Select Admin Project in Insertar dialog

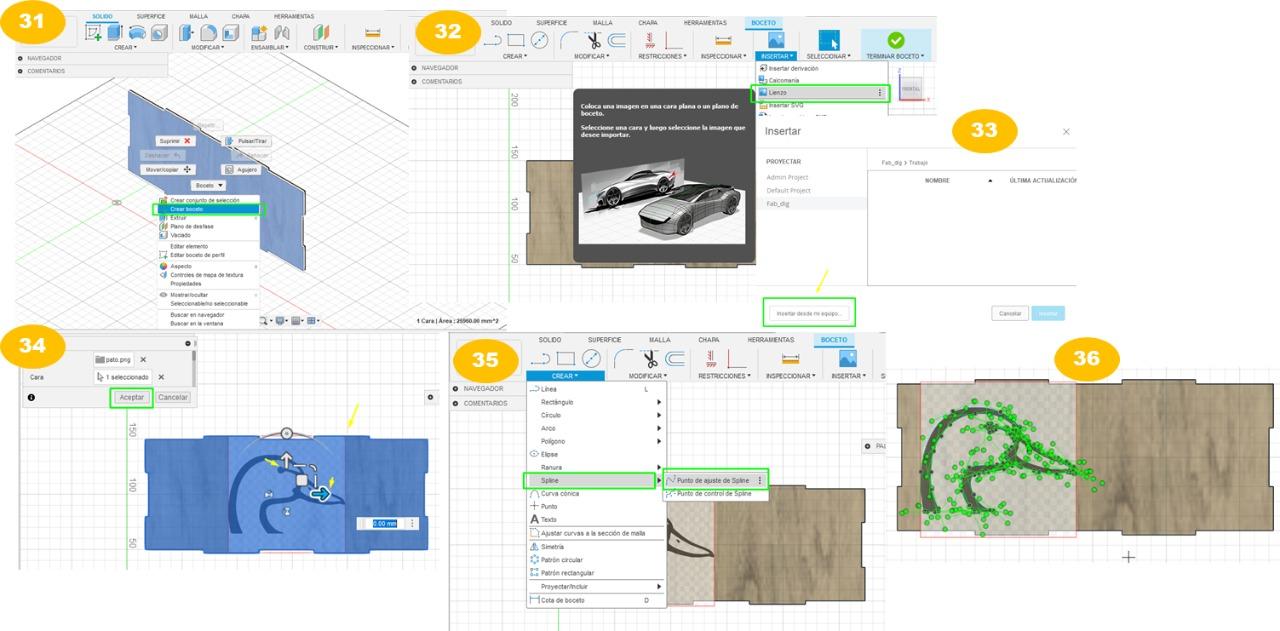[x=787, y=177]
